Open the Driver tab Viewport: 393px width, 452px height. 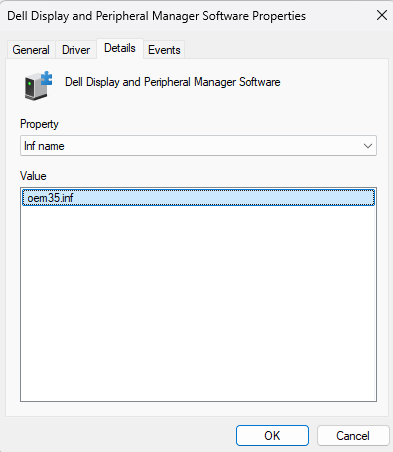76,50
